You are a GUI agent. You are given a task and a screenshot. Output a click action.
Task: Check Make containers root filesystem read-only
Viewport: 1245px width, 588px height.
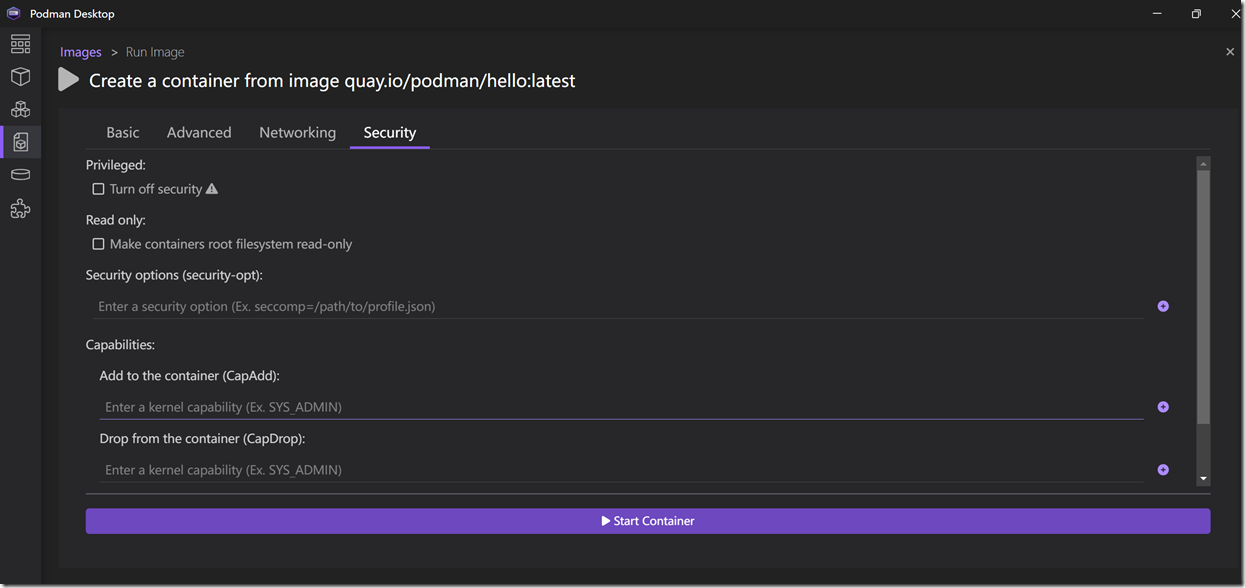click(x=98, y=244)
